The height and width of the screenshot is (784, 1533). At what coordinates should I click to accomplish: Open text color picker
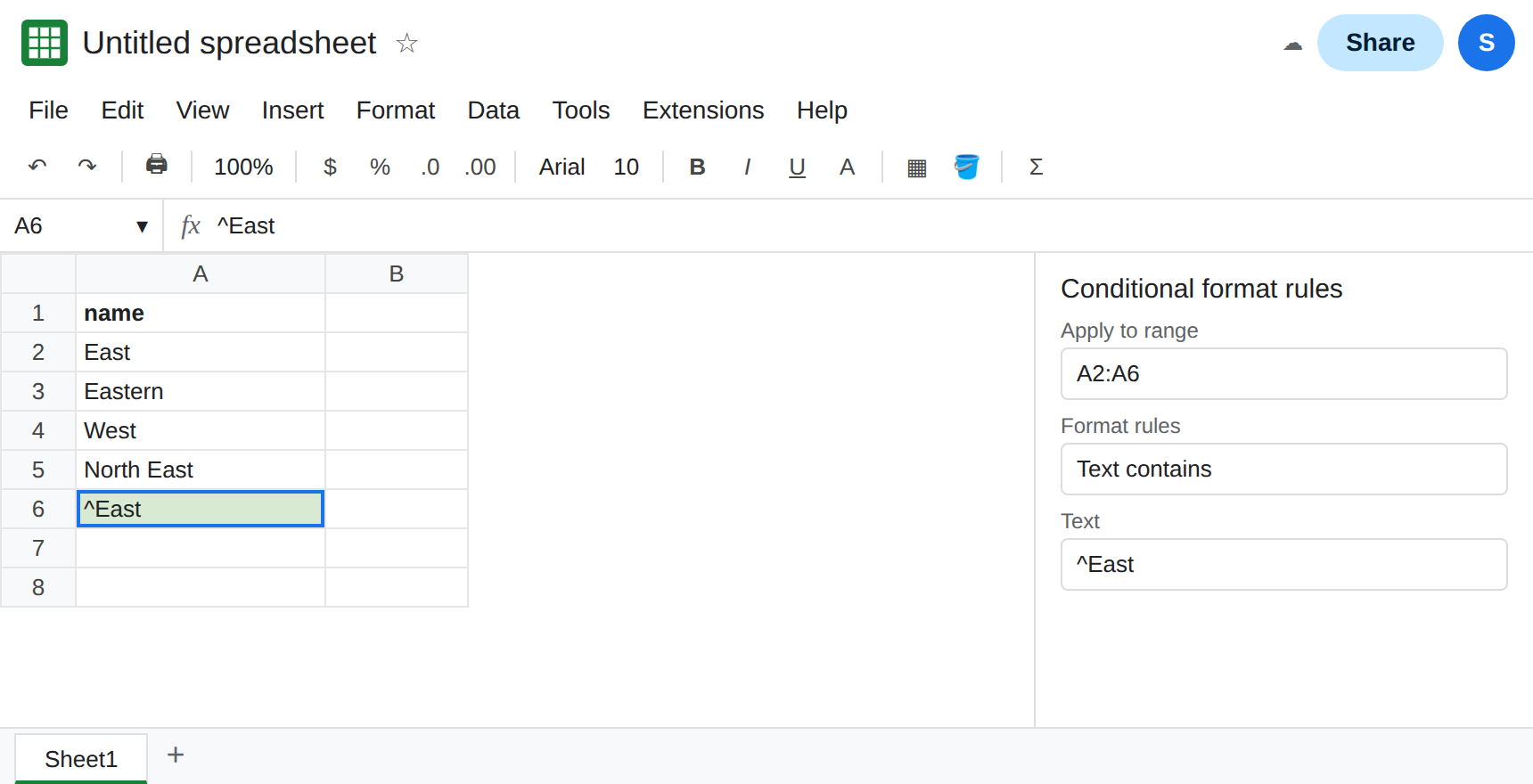coord(847,167)
